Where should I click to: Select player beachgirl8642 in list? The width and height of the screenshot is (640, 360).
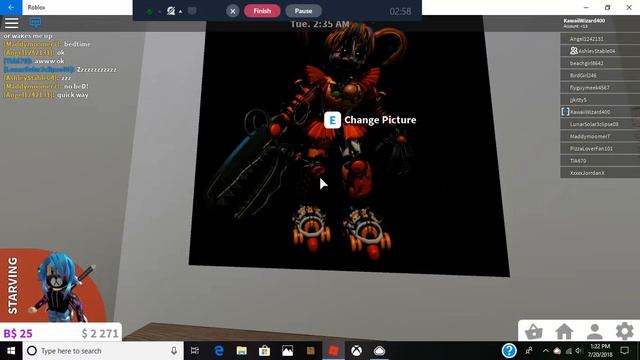click(x=600, y=63)
